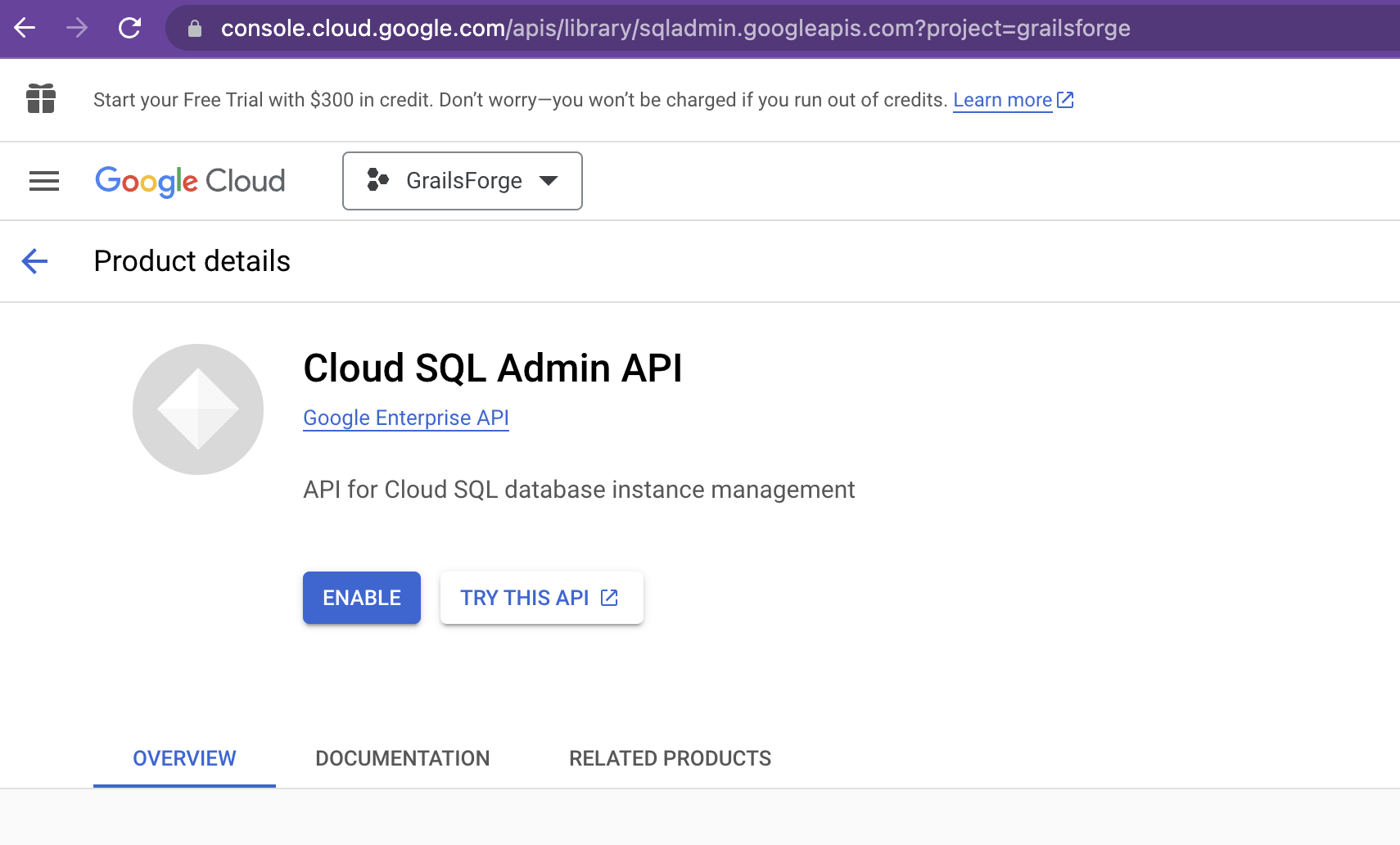The height and width of the screenshot is (845, 1400).
Task: Click the gift box free trial icon
Action: 41,99
